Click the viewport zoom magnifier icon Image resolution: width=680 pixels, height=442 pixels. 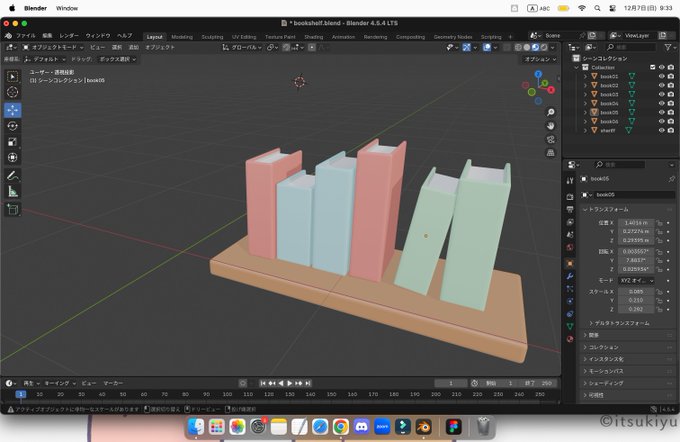551,112
